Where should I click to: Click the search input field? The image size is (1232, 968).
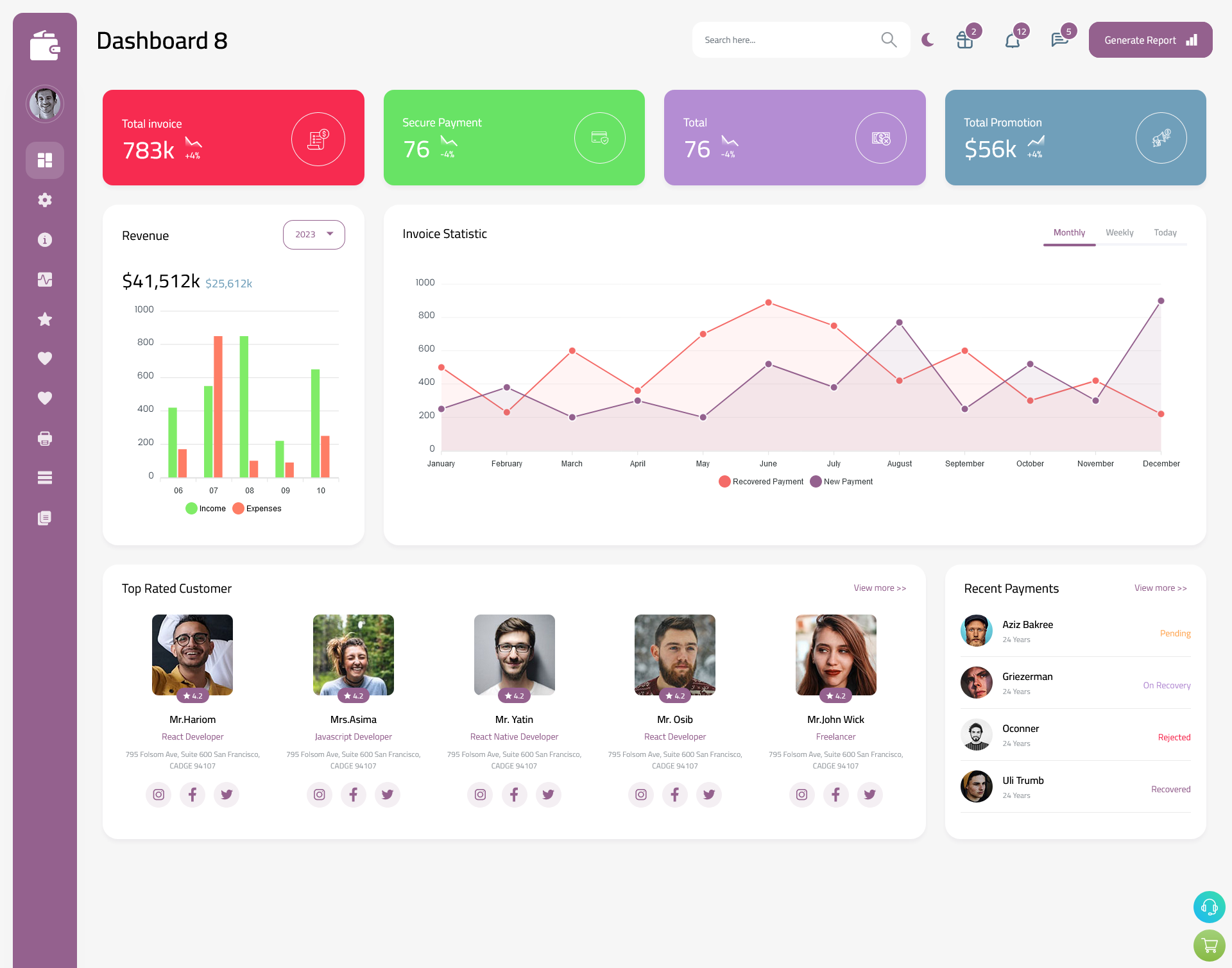787,40
